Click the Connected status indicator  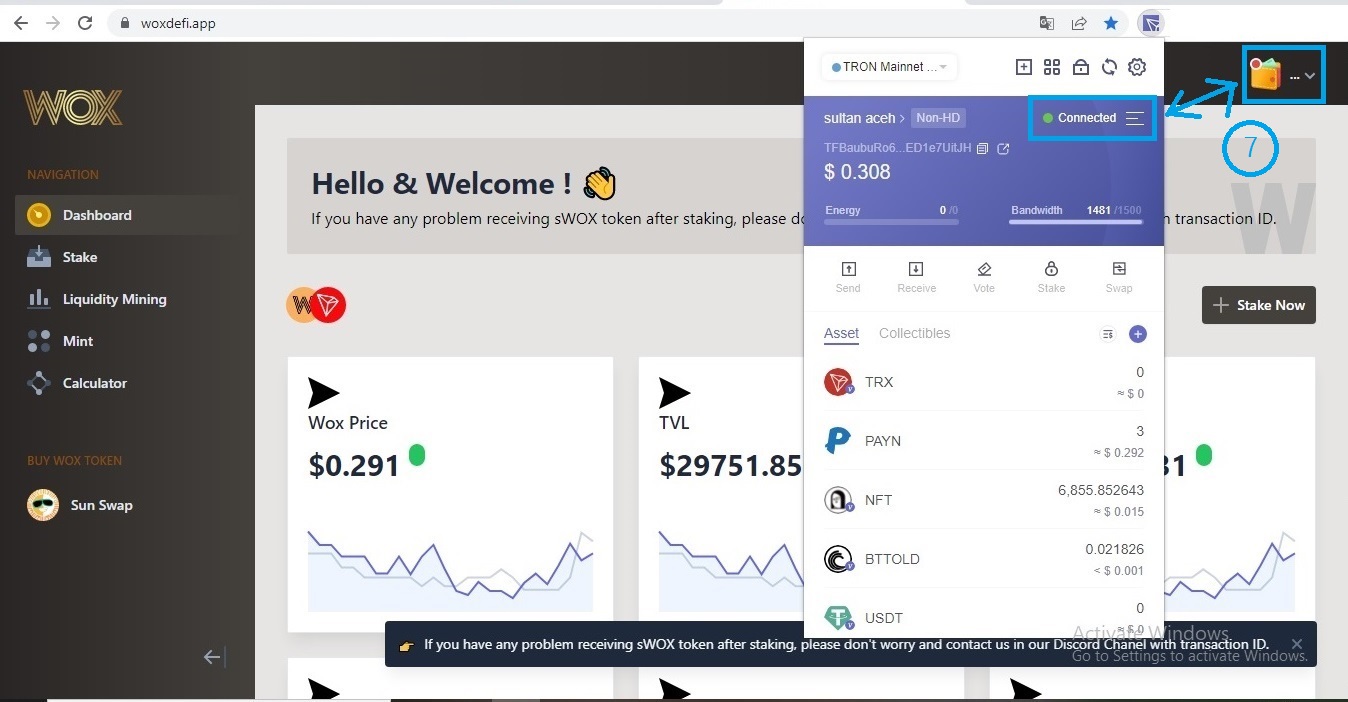pyautogui.click(x=1079, y=118)
